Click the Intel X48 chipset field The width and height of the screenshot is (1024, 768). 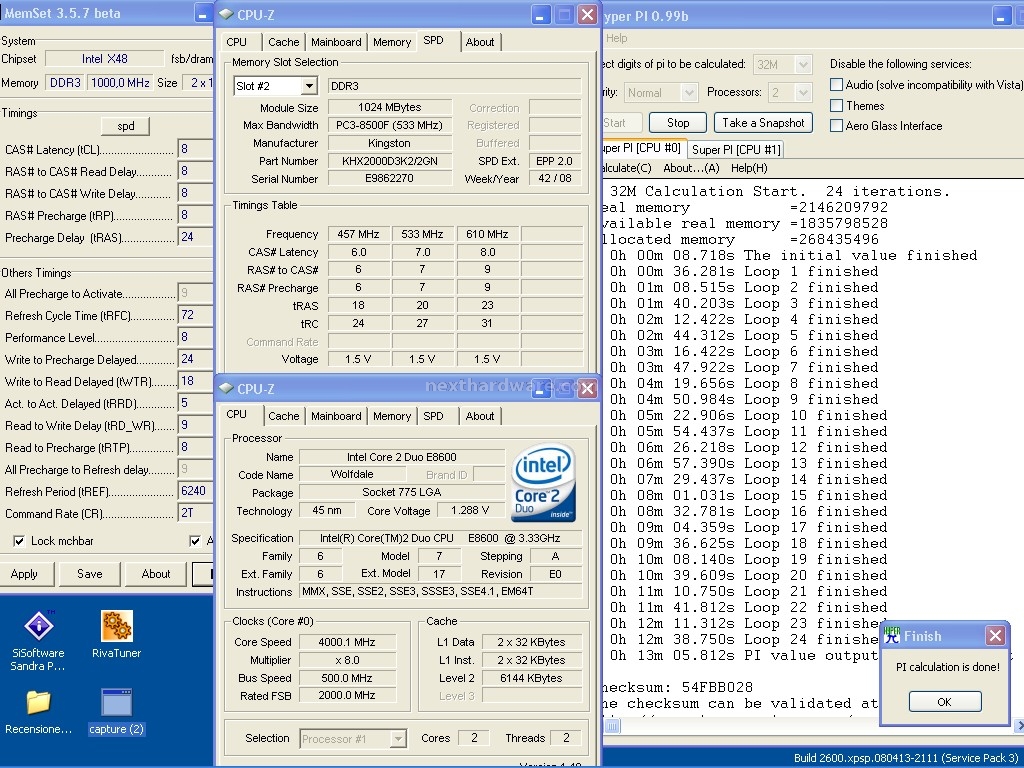tap(104, 59)
